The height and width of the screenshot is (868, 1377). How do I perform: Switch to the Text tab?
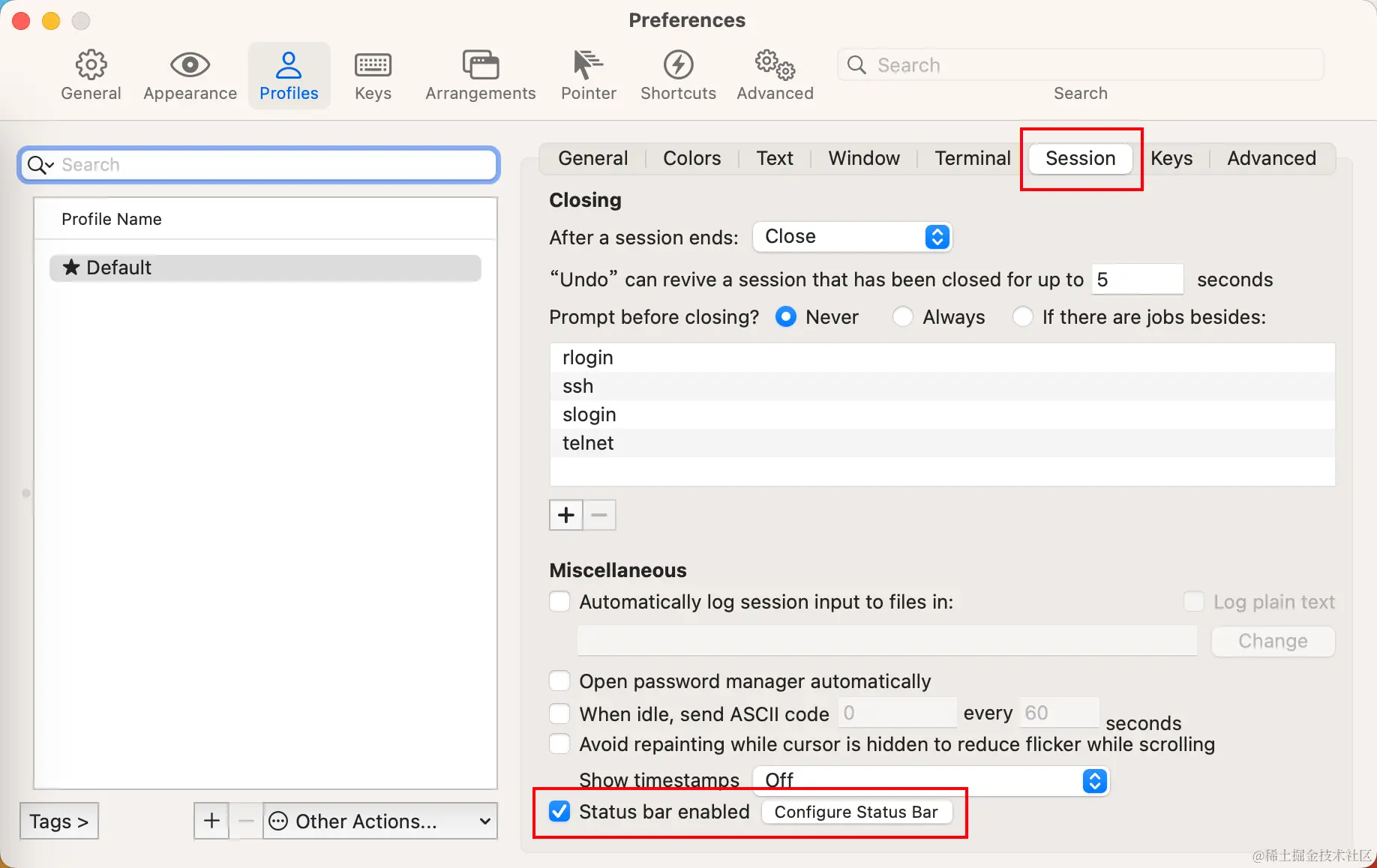click(x=775, y=158)
